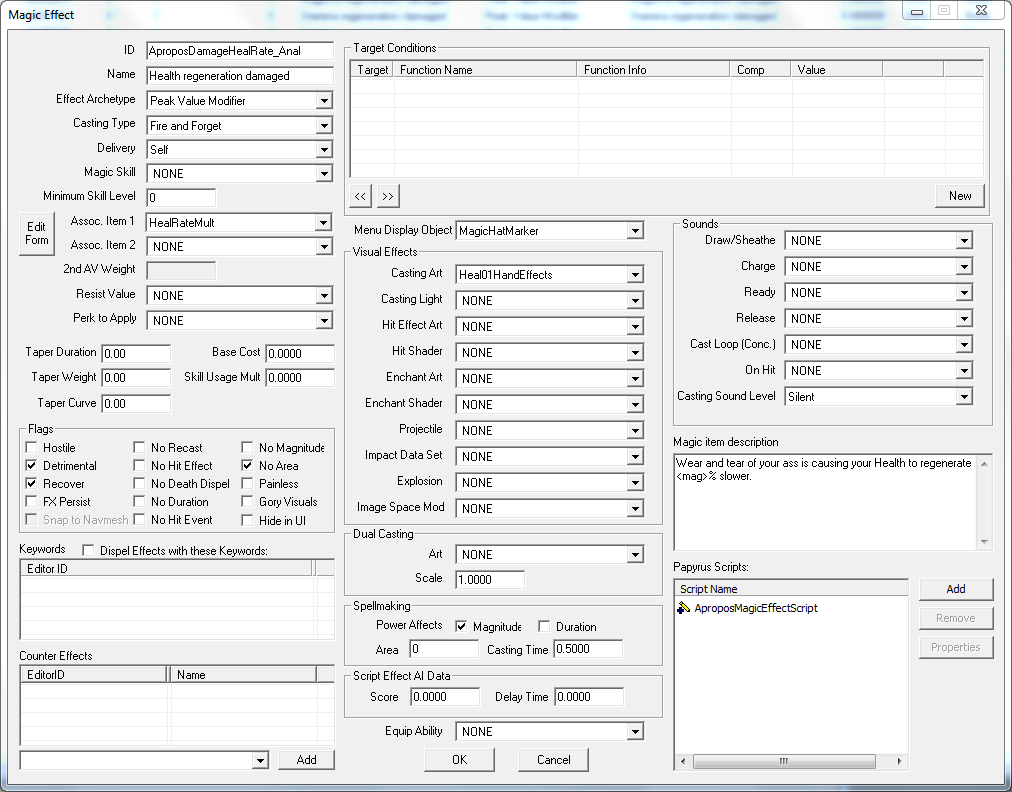Open the Resist Value dropdown
This screenshot has width=1012, height=792.
pos(324,296)
